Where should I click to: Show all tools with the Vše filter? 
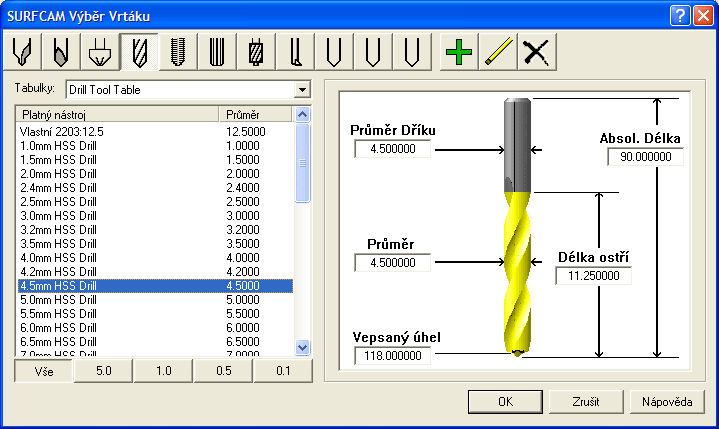(44, 371)
